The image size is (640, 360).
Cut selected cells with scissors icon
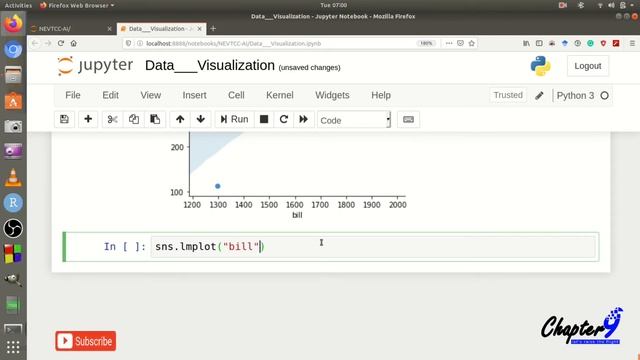tap(112, 119)
